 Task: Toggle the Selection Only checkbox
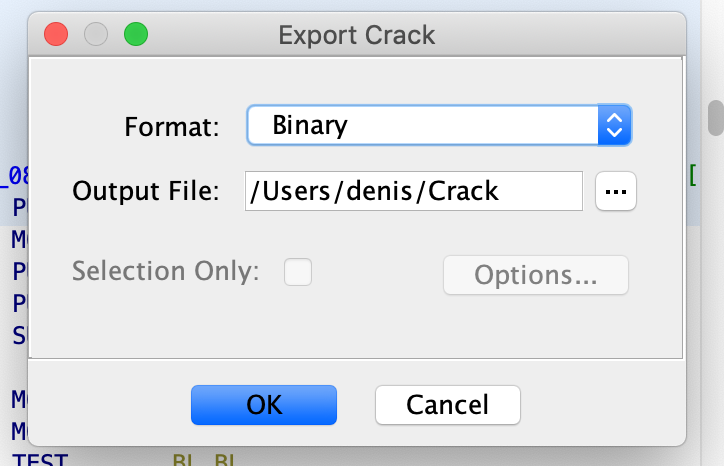(x=298, y=272)
